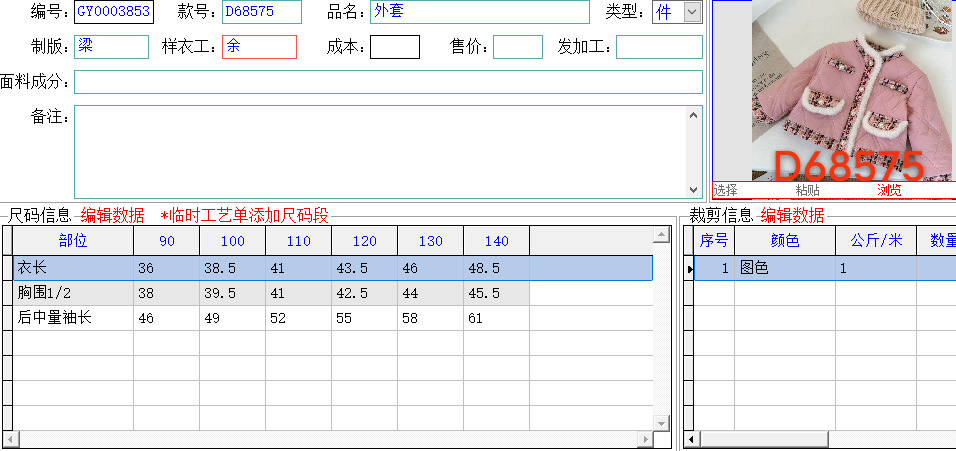
Task: Click the row pointer arrow in 裁剪信息
Action: click(x=689, y=268)
